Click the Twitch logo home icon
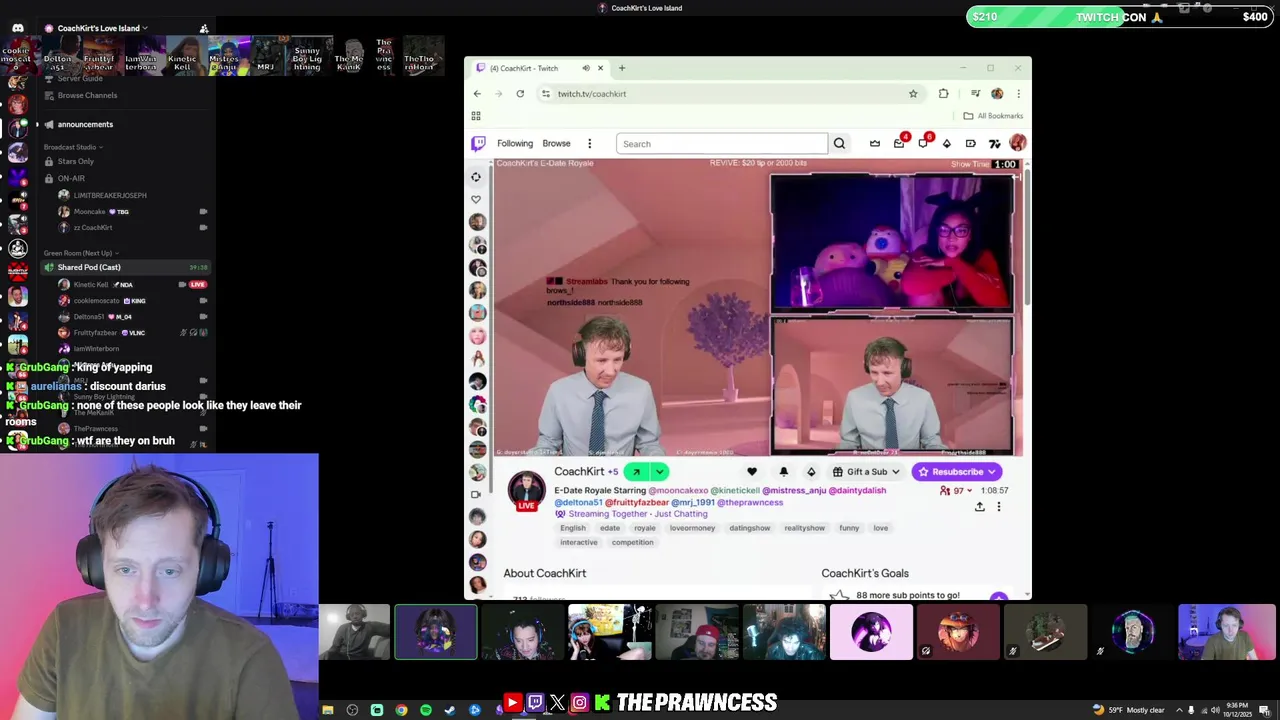This screenshot has width=1280, height=720. 478,143
